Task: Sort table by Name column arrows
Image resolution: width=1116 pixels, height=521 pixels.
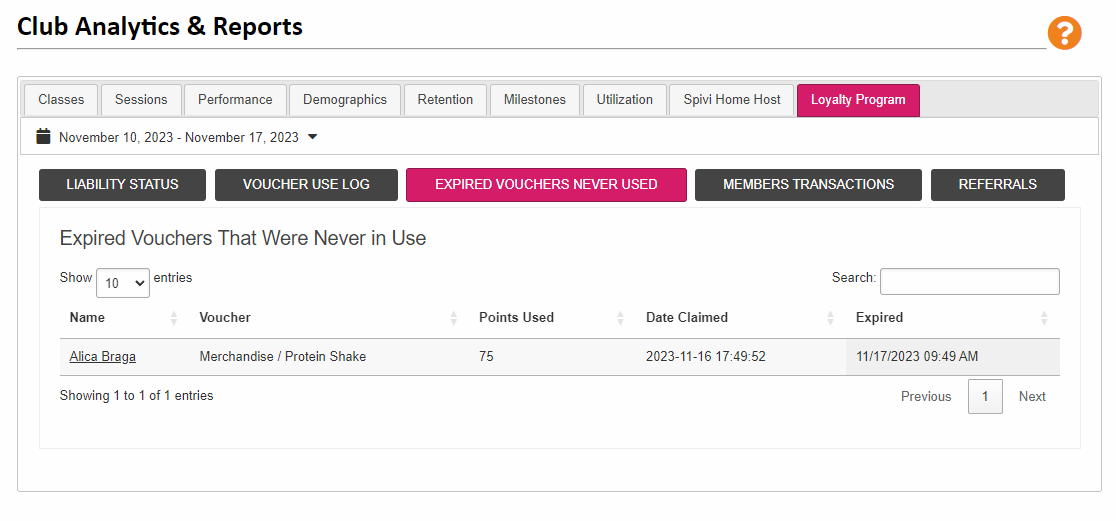Action: pos(174,318)
